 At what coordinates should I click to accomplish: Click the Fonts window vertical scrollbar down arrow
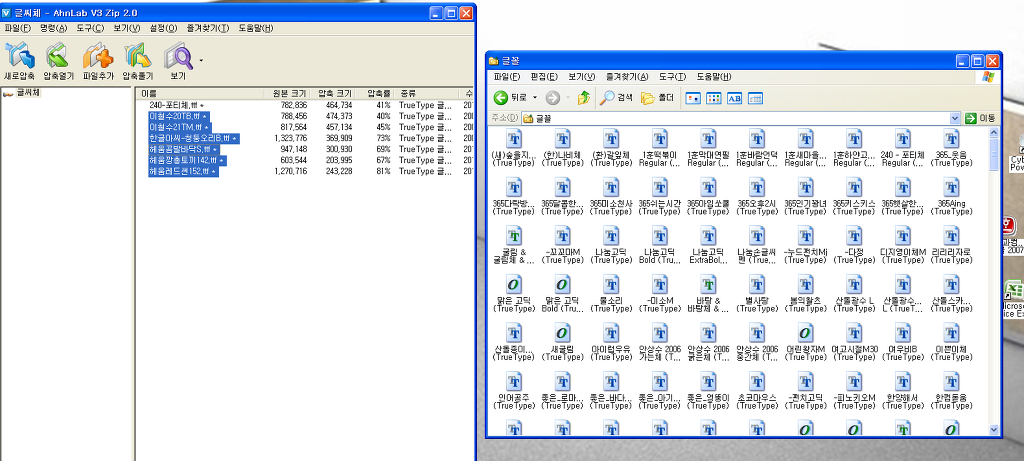[x=994, y=429]
